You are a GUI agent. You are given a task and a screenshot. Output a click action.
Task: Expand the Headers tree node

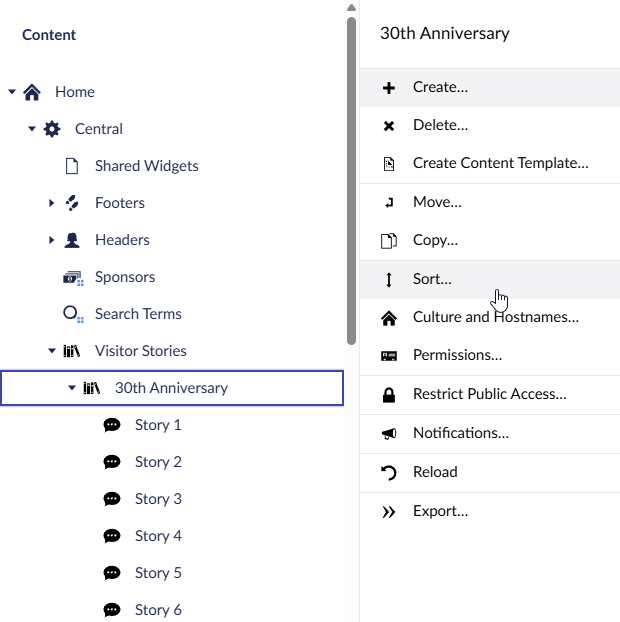[52, 240]
